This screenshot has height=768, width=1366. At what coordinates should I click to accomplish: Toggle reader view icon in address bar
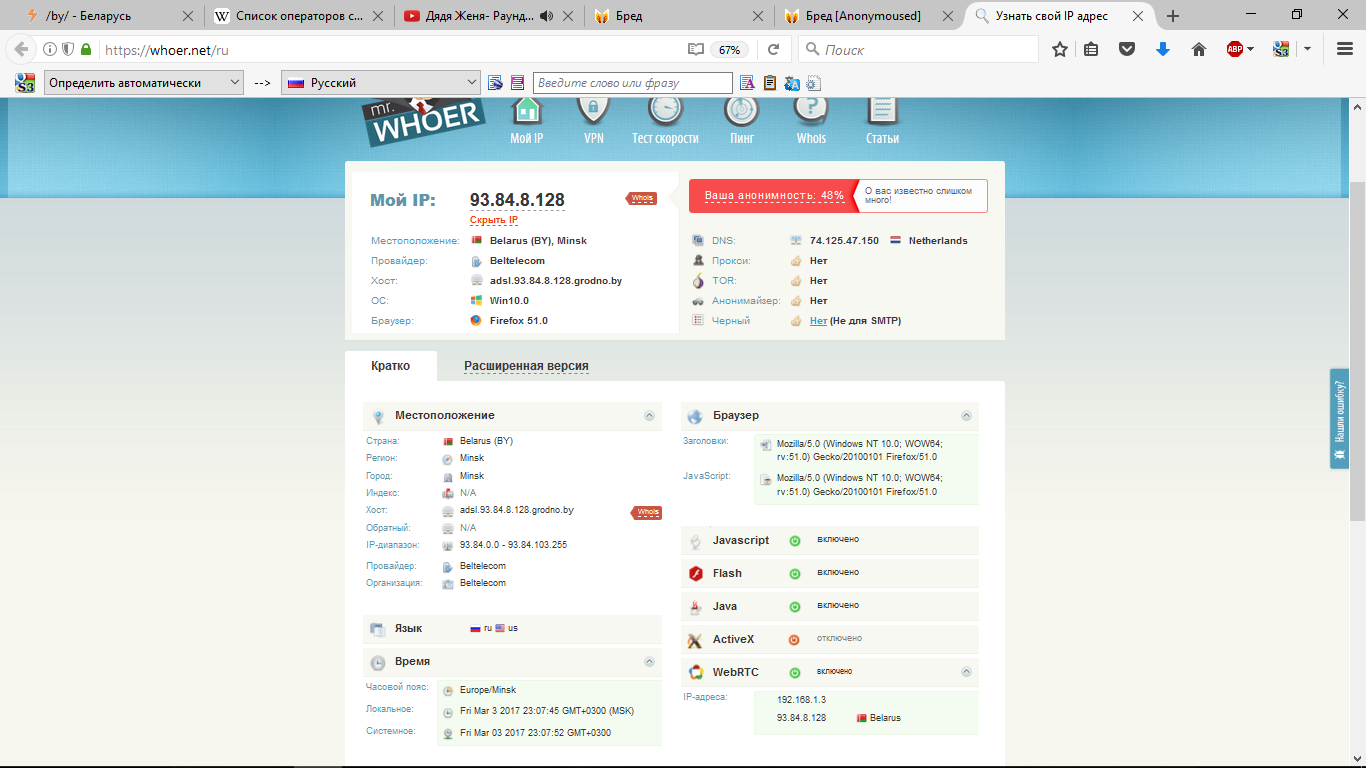click(x=695, y=49)
